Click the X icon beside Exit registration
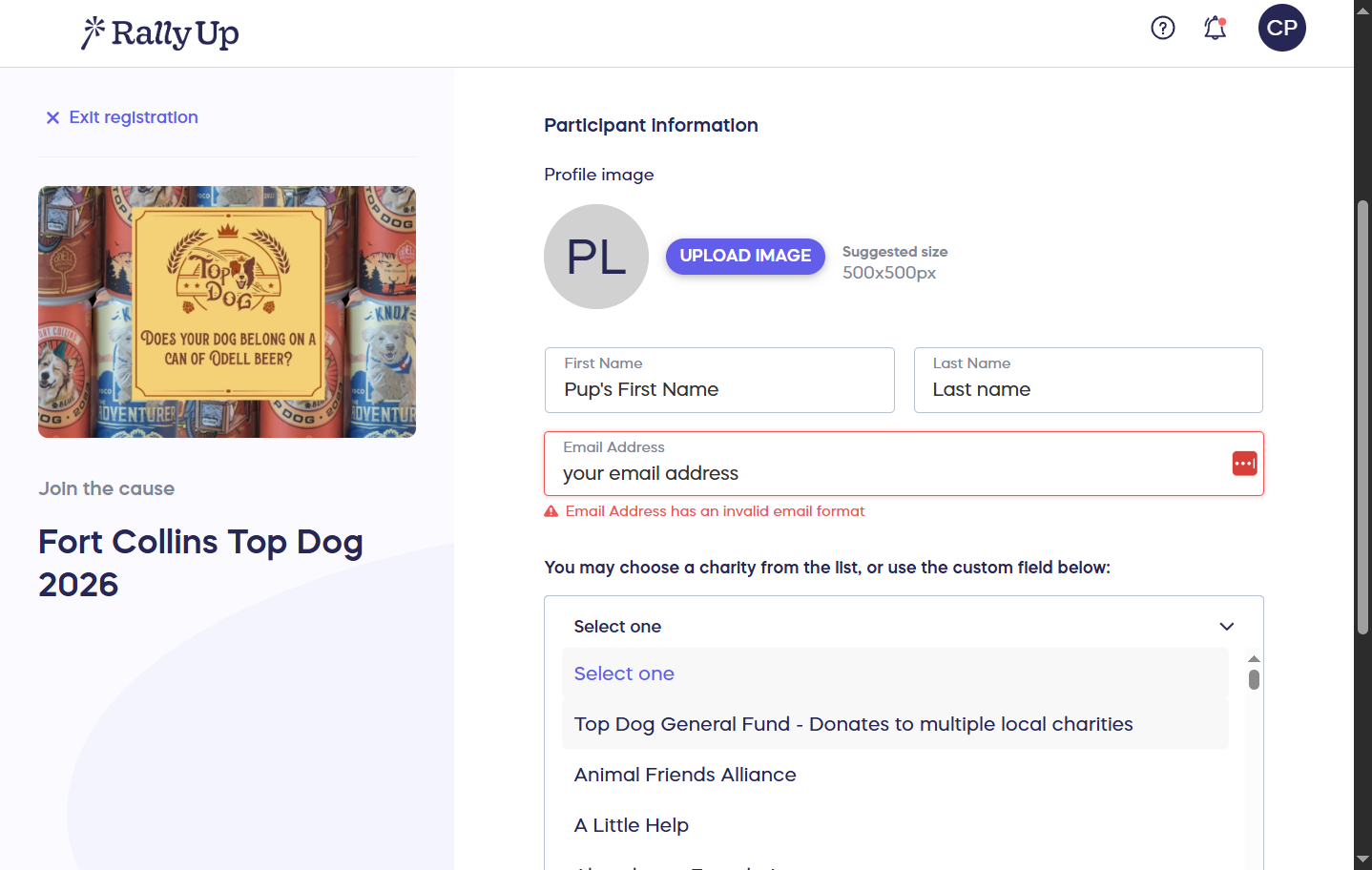The width and height of the screenshot is (1372, 870). click(x=52, y=117)
